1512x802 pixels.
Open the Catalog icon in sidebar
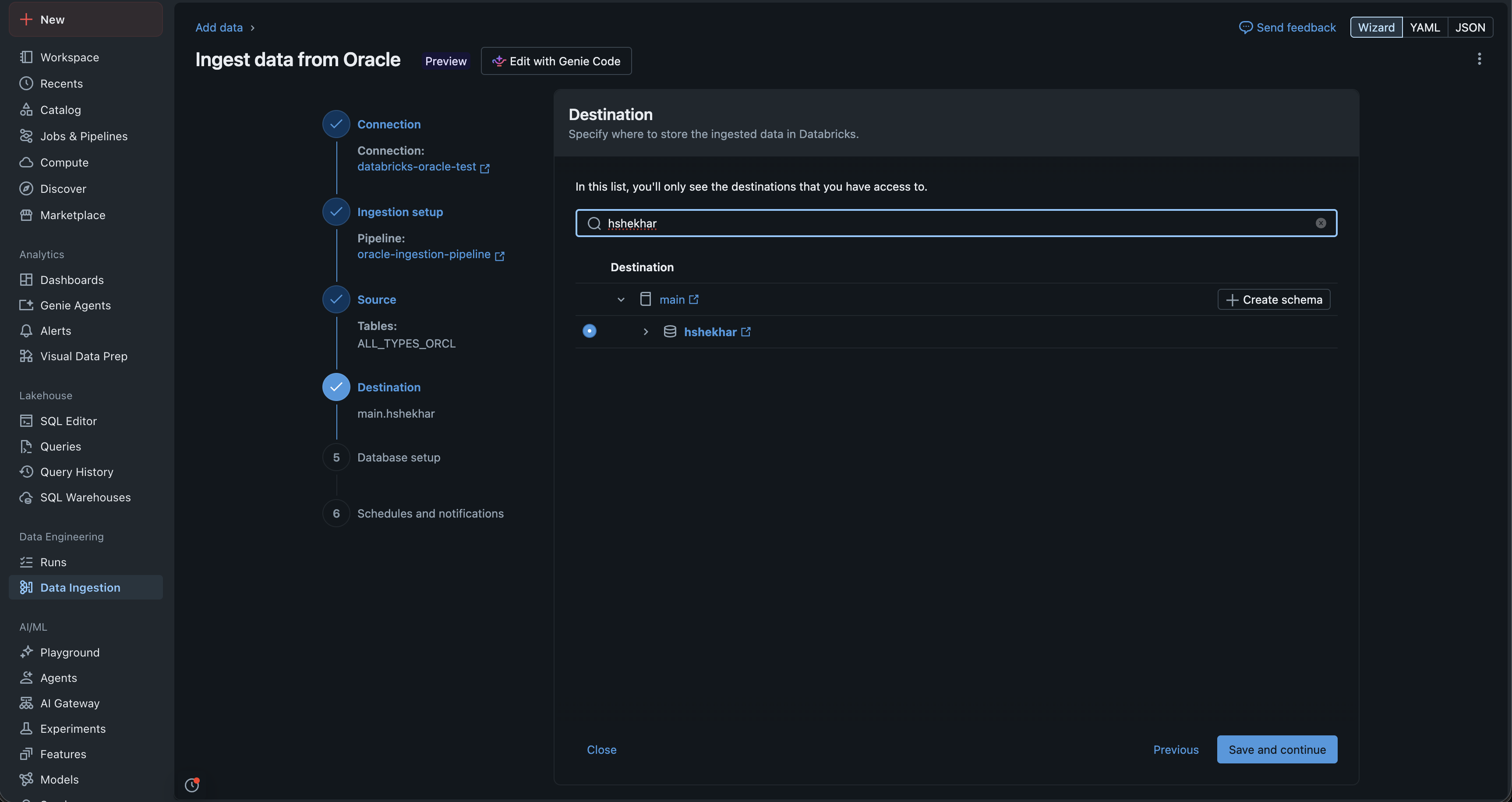pos(26,110)
